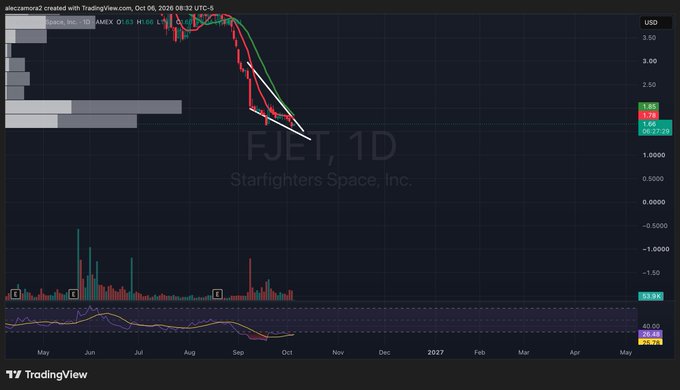Click the Aug label on time axis
This screenshot has width=680, height=390.
pyautogui.click(x=190, y=352)
